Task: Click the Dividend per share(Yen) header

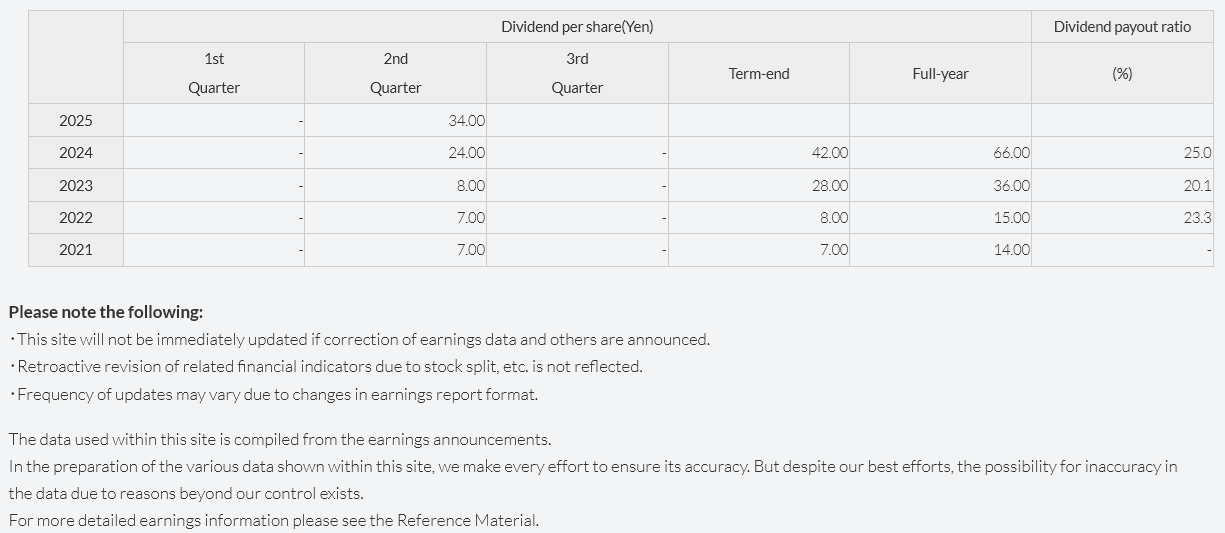Action: click(x=577, y=27)
